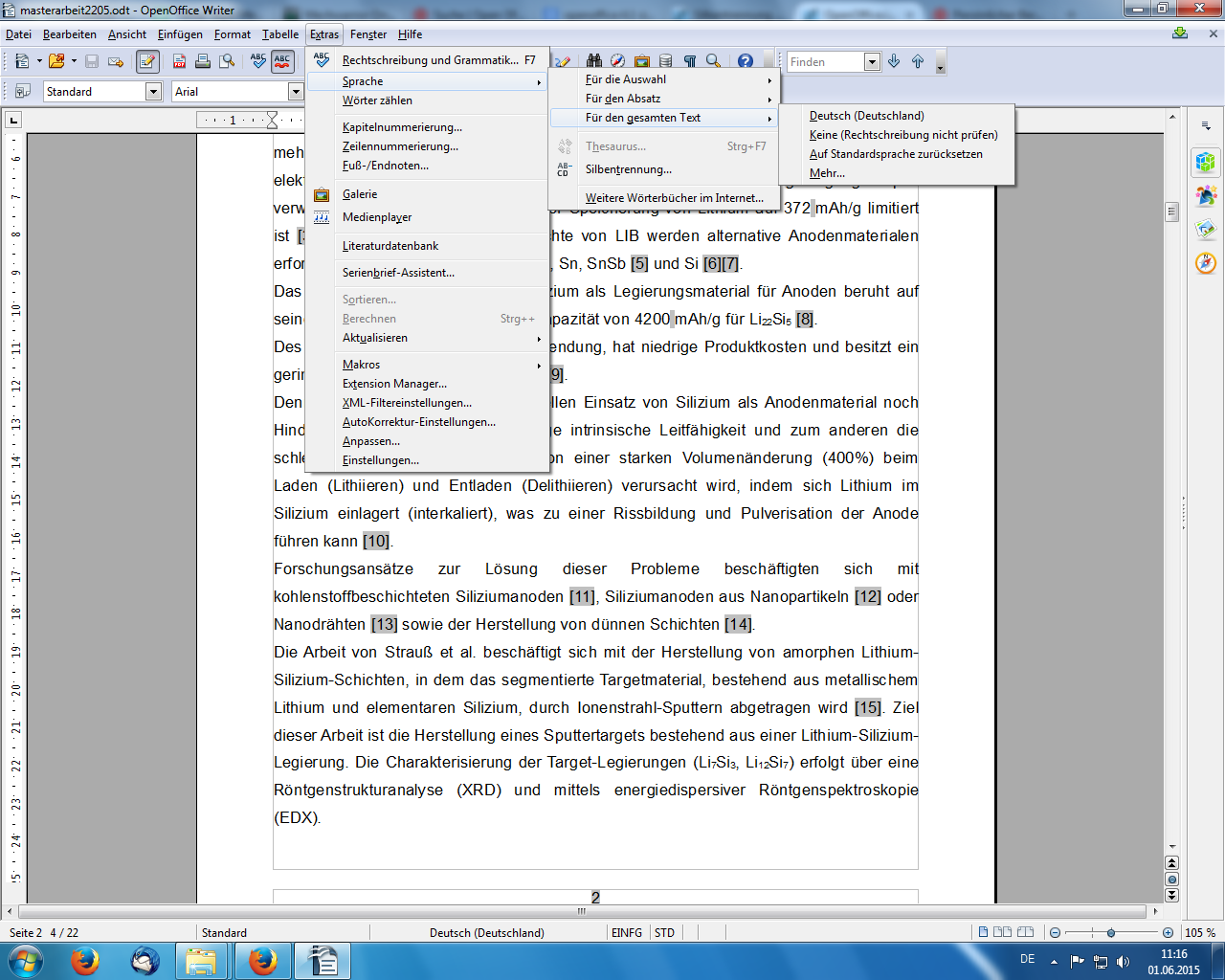
Task: Open the Find & Replace binoculars icon
Action: pos(594,61)
